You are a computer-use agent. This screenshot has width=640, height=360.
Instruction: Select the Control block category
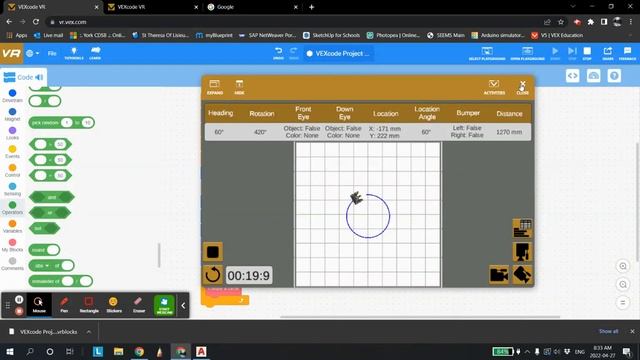tap(12, 171)
